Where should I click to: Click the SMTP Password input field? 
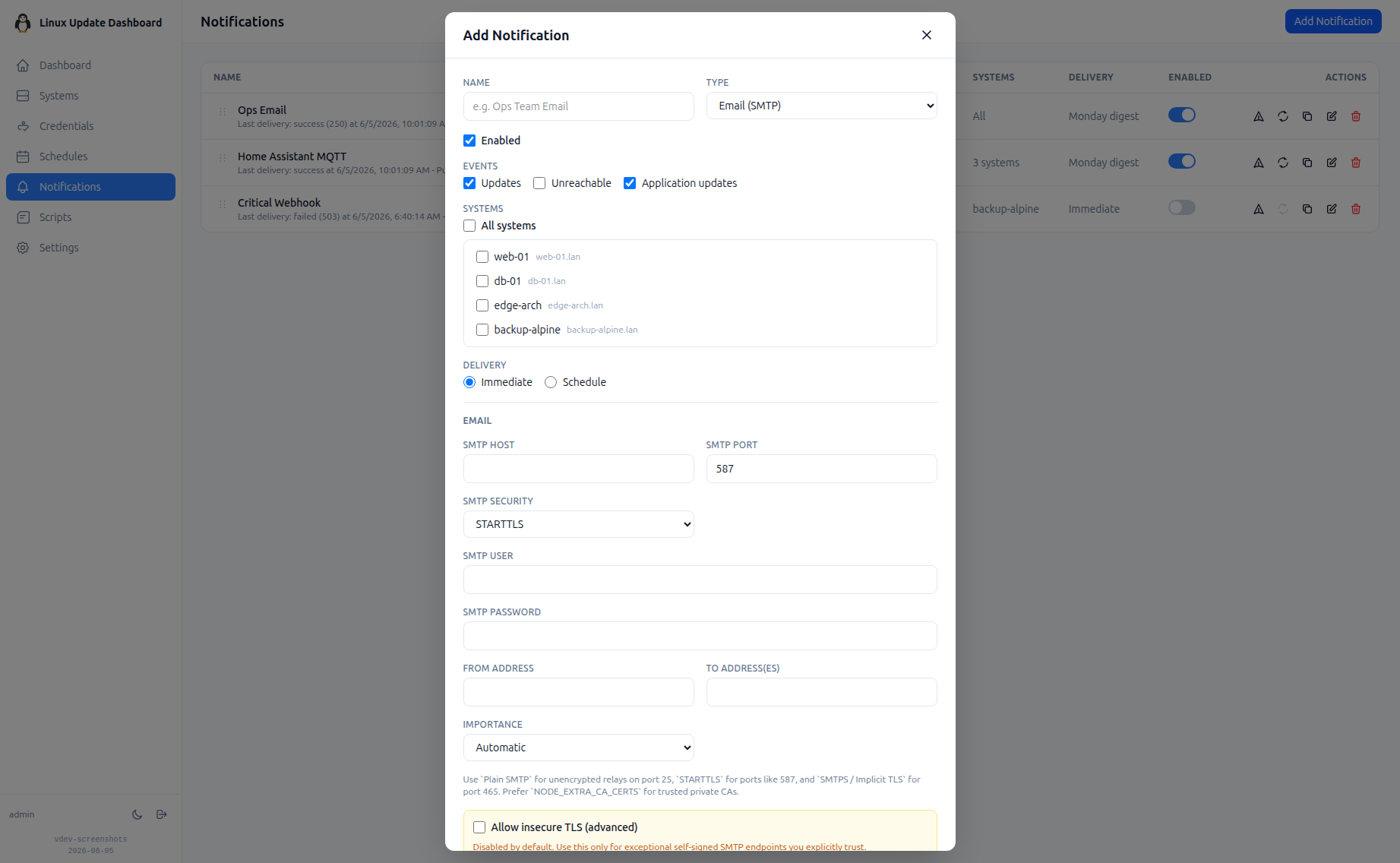coord(700,636)
